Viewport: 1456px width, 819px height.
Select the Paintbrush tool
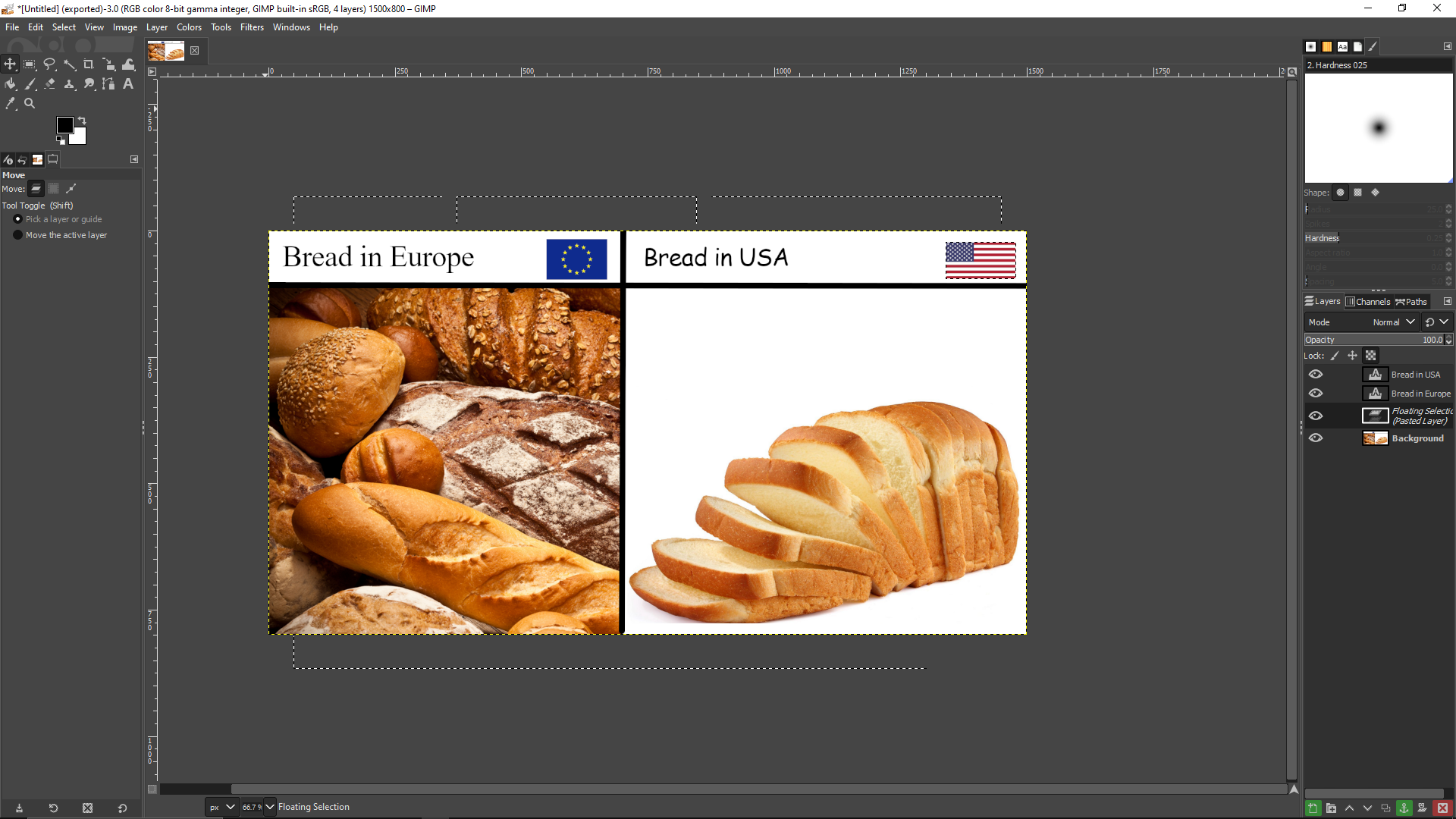click(x=30, y=84)
